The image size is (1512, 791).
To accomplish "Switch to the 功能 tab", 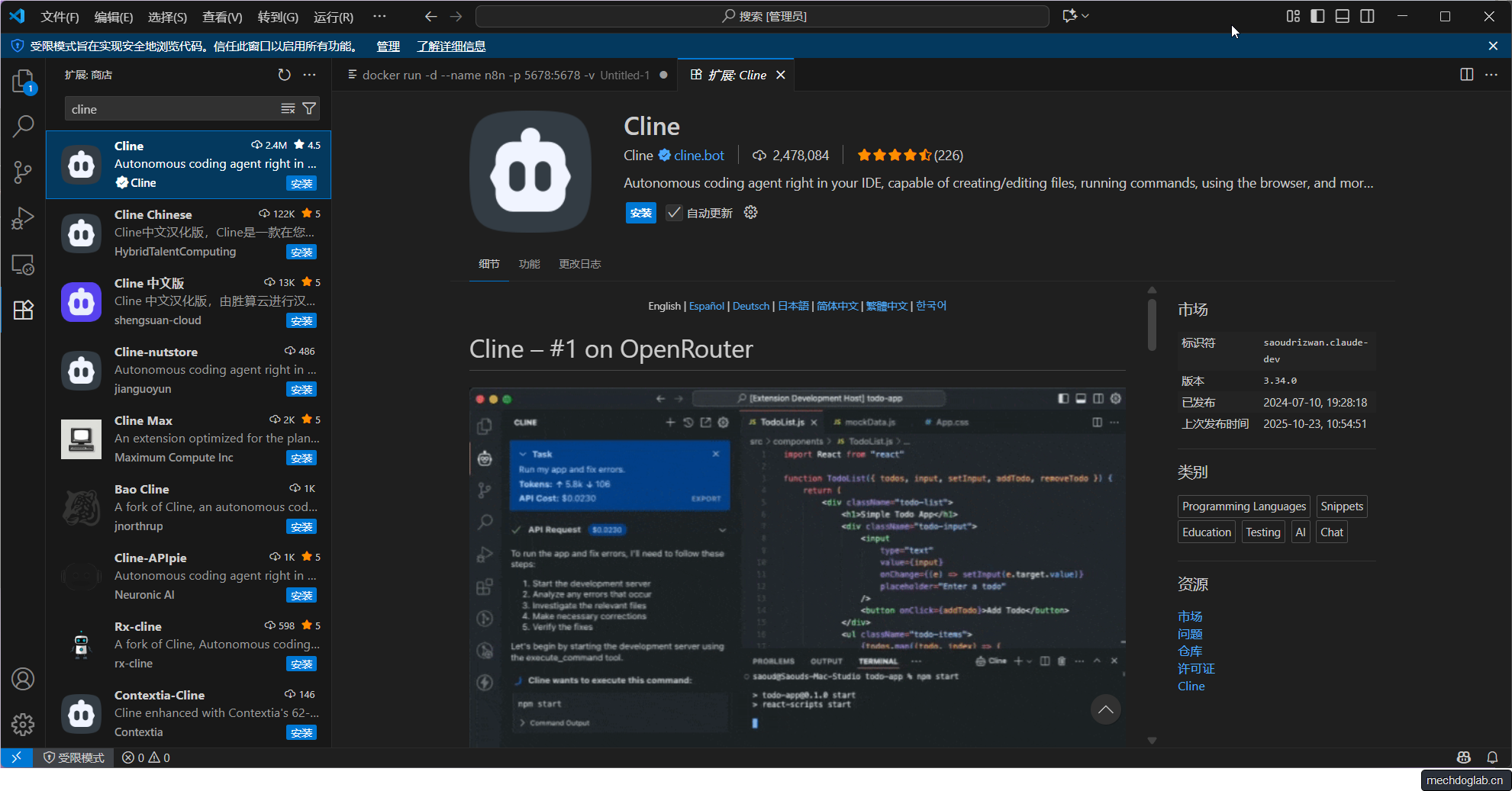I will click(529, 264).
